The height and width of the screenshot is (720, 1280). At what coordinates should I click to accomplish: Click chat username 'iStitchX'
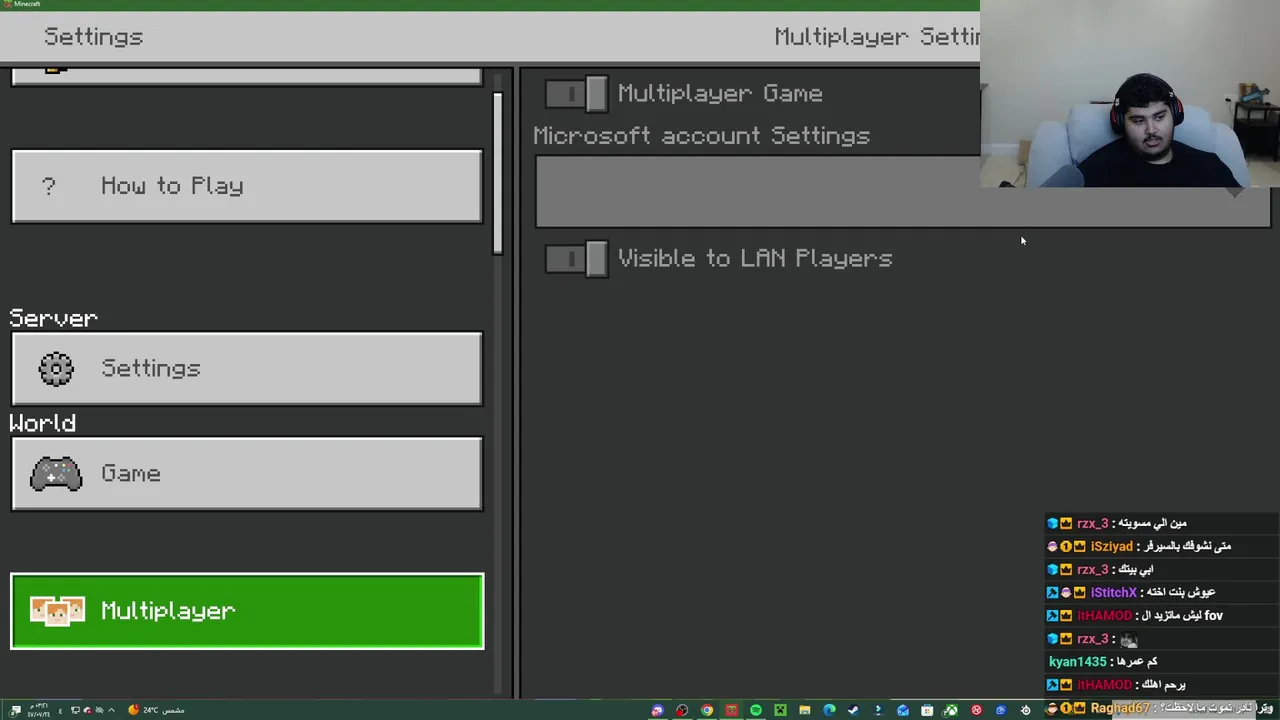point(1113,593)
